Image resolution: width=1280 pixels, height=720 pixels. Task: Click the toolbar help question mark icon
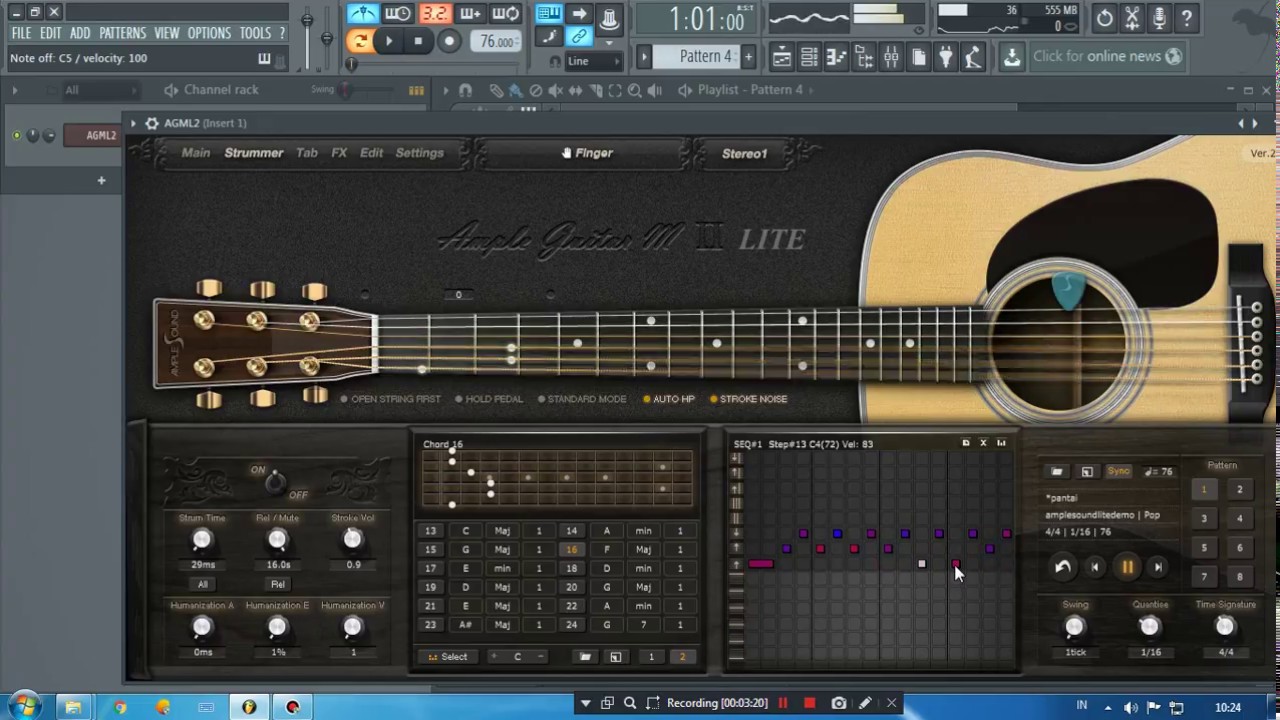(1186, 18)
